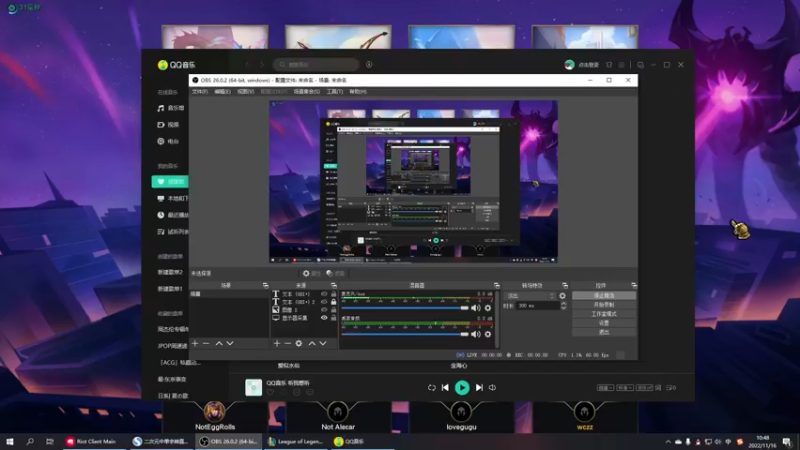Add a source with the plus icon in 来源 panel
The height and width of the screenshot is (450, 800).
[x=277, y=343]
